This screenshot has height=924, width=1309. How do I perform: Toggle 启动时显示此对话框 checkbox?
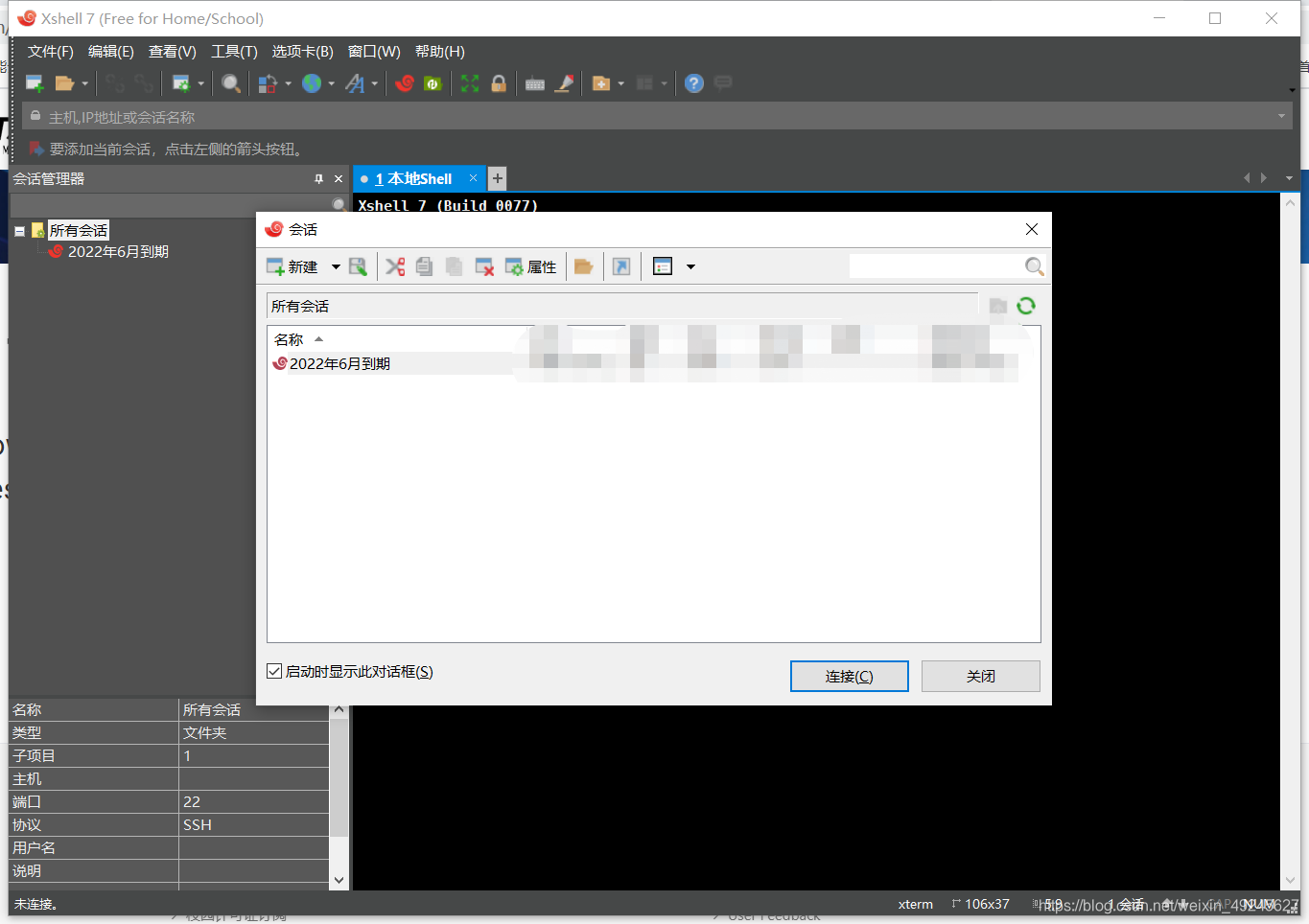click(x=274, y=671)
